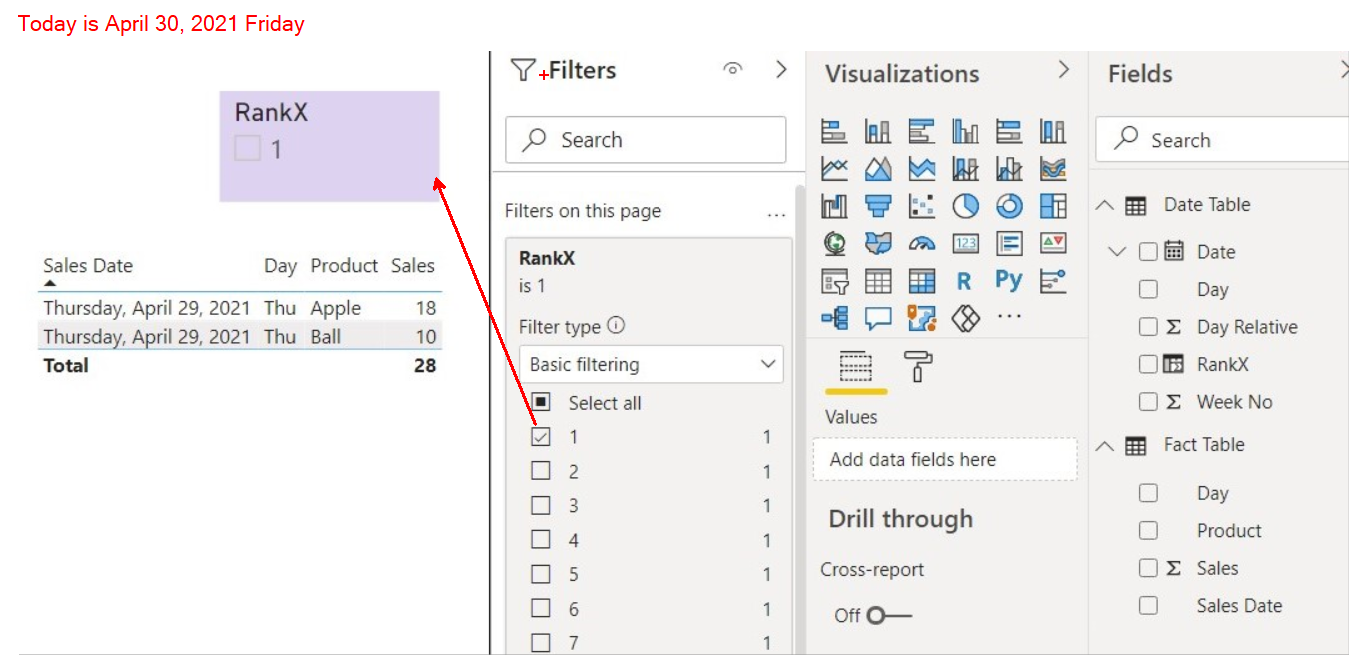This screenshot has width=1353, height=669.
Task: Collapse the Filters pane with chevron
Action: (782, 69)
